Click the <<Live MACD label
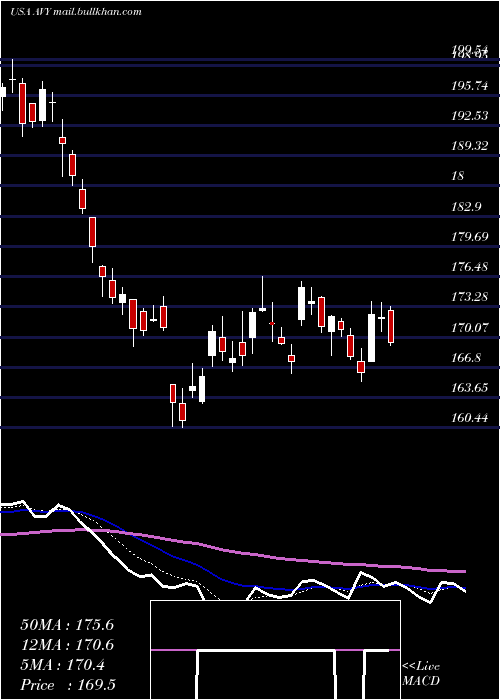The image size is (500, 700). point(421,674)
